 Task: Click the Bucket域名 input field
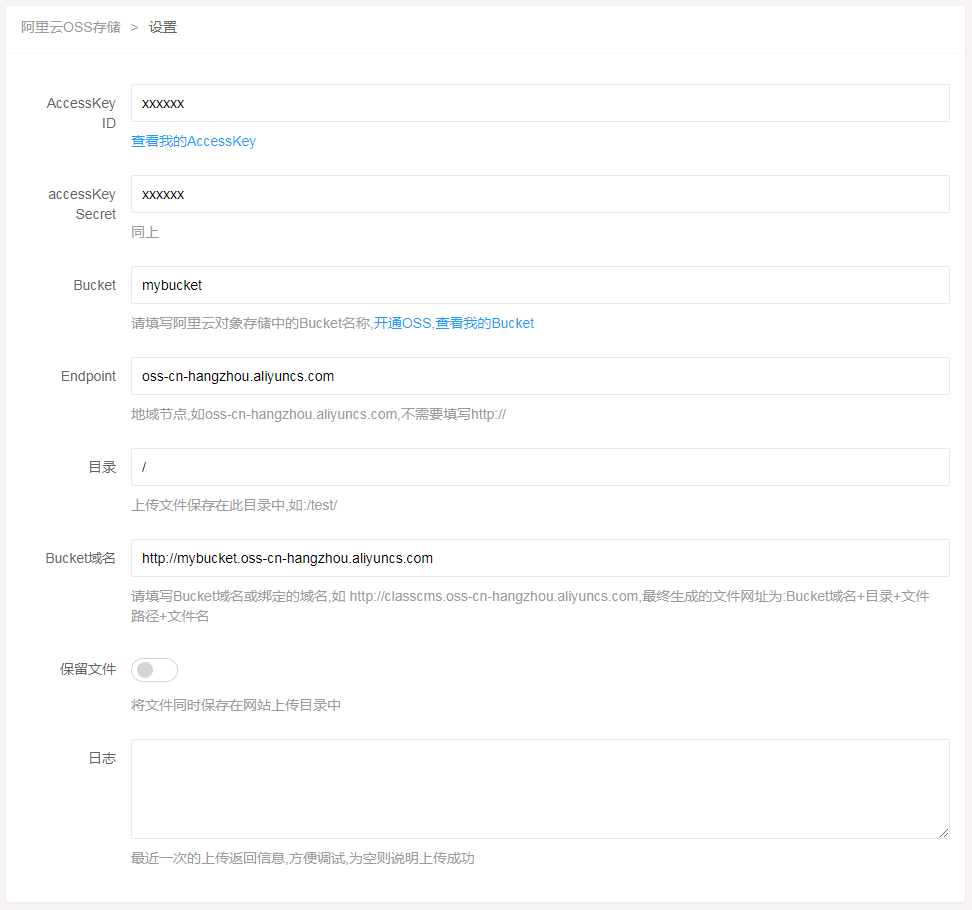[540, 558]
